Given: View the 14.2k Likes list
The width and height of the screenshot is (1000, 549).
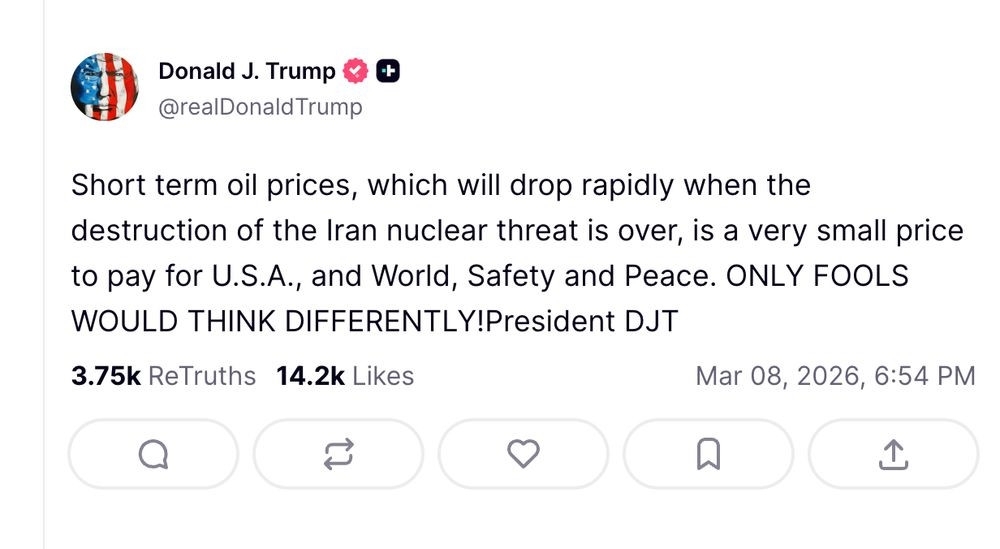Looking at the screenshot, I should tap(345, 376).
